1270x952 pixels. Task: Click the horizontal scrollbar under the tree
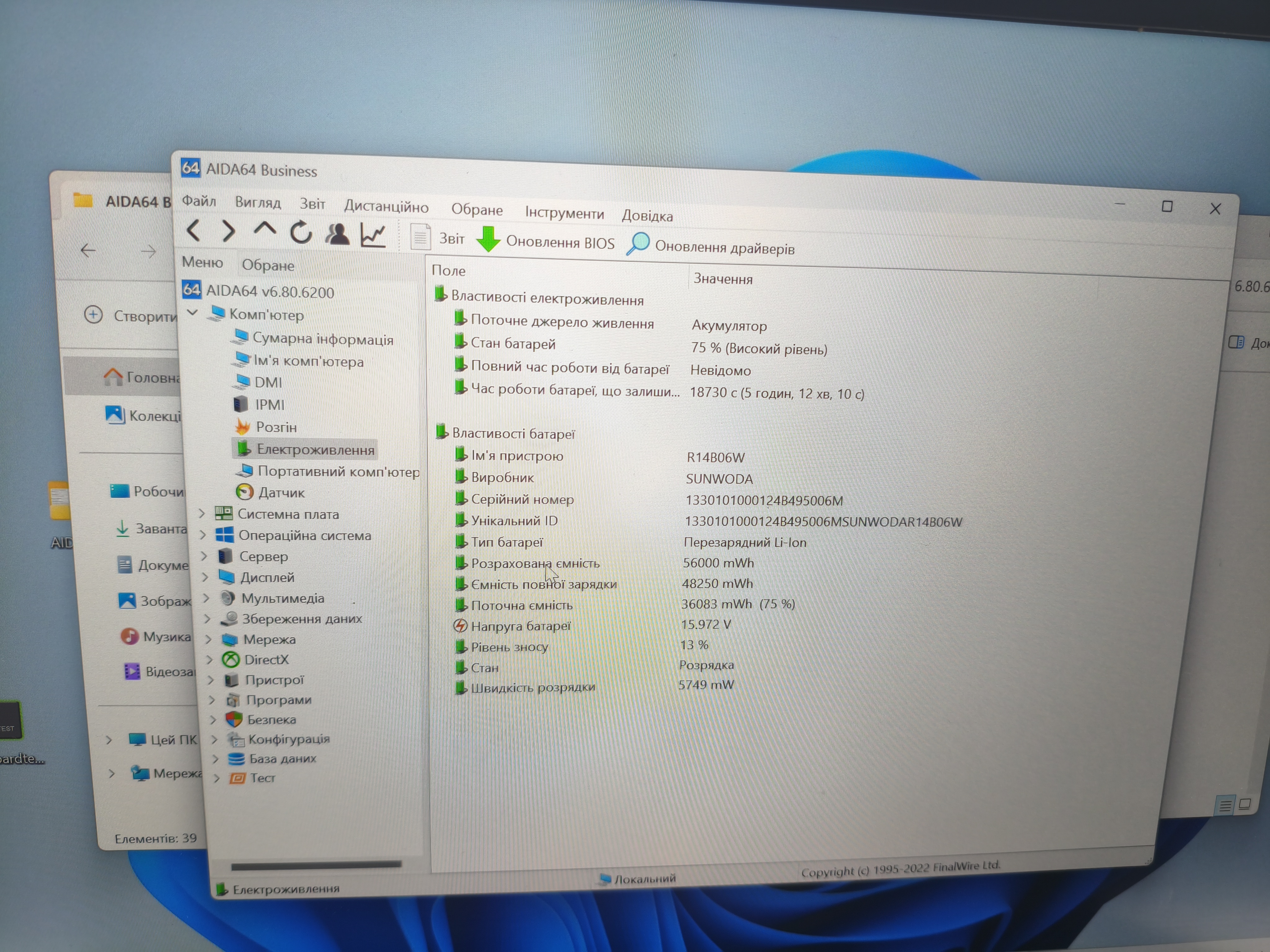click(x=316, y=864)
